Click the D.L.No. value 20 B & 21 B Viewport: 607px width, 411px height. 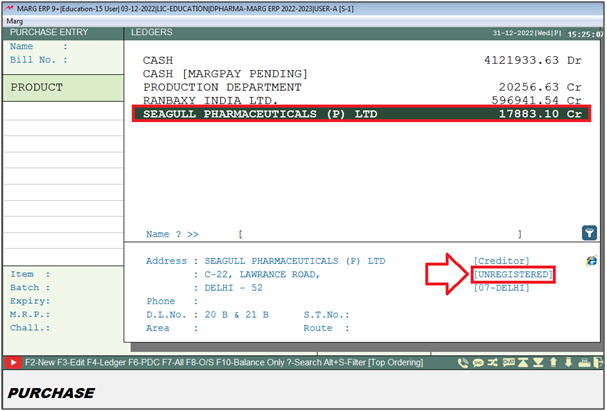click(237, 315)
